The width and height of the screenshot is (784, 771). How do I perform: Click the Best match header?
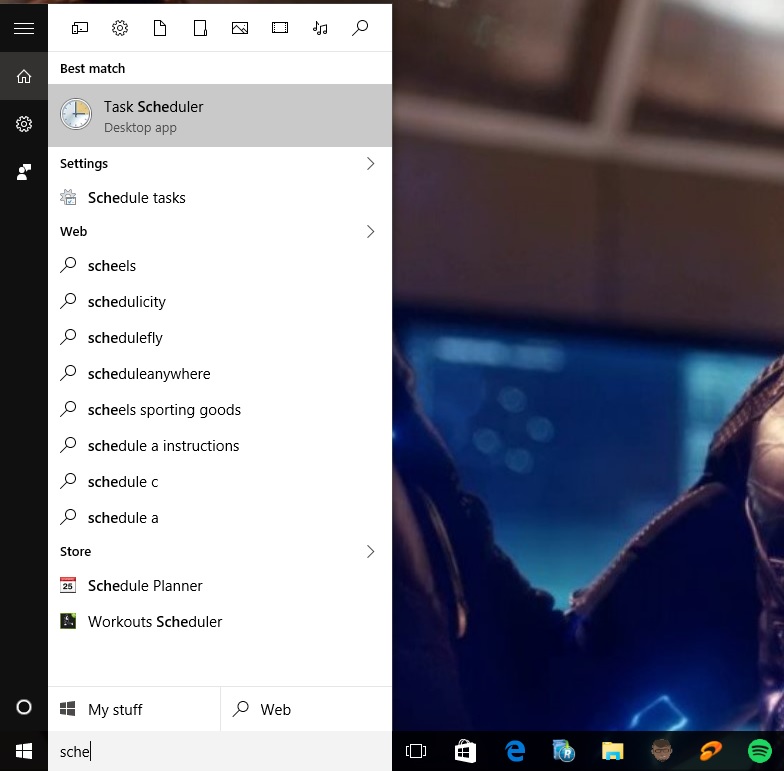coord(92,68)
